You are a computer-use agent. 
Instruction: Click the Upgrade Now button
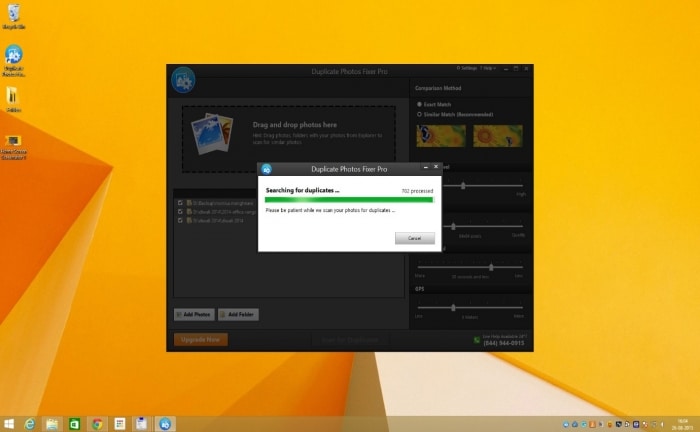click(x=200, y=339)
